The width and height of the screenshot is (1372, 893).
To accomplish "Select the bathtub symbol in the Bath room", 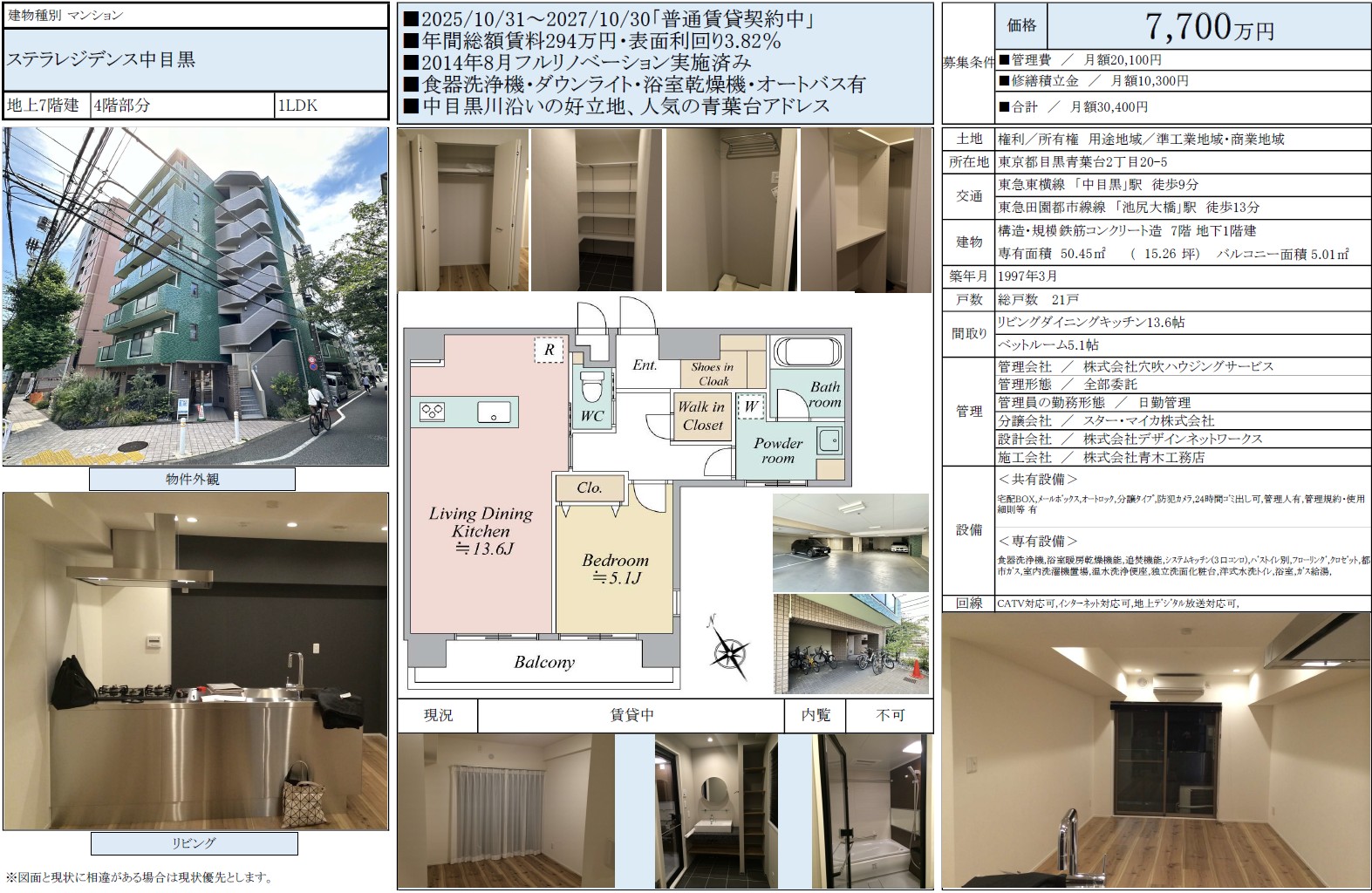I will click(x=808, y=353).
